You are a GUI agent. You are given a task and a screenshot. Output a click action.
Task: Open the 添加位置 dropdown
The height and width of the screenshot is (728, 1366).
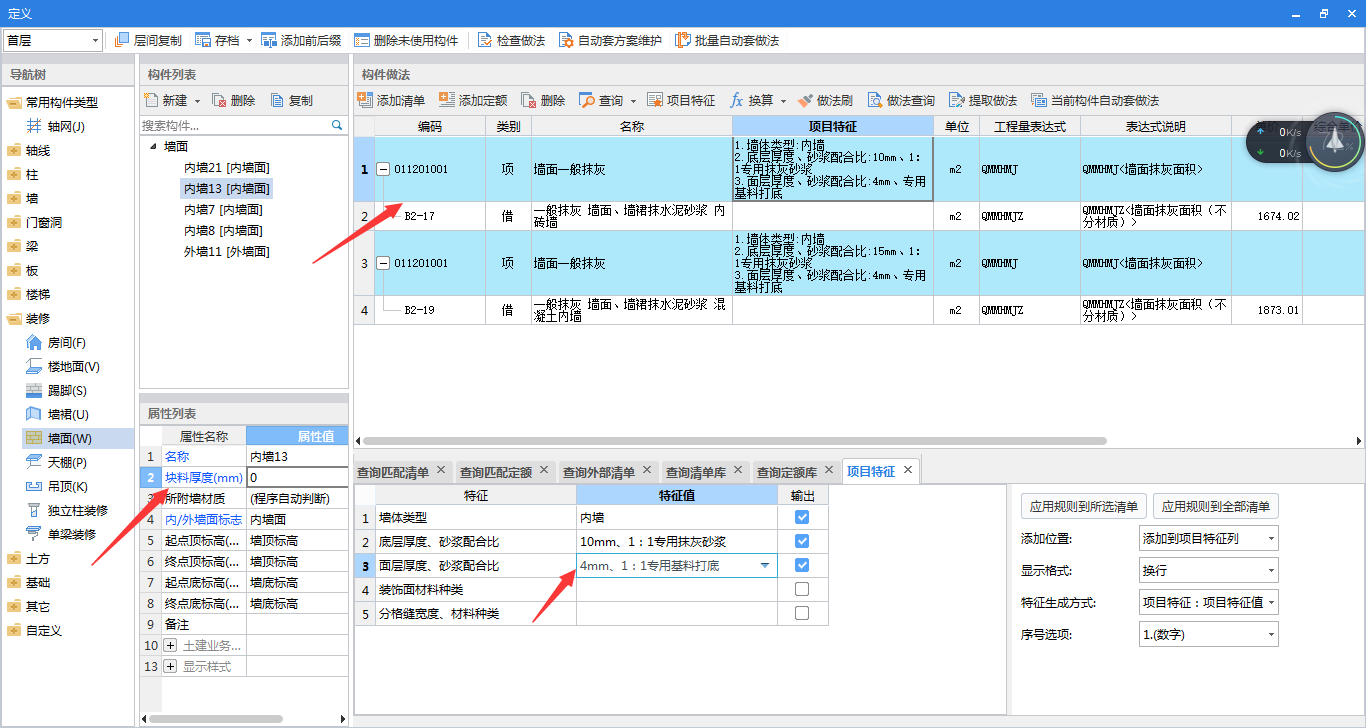pos(1270,539)
